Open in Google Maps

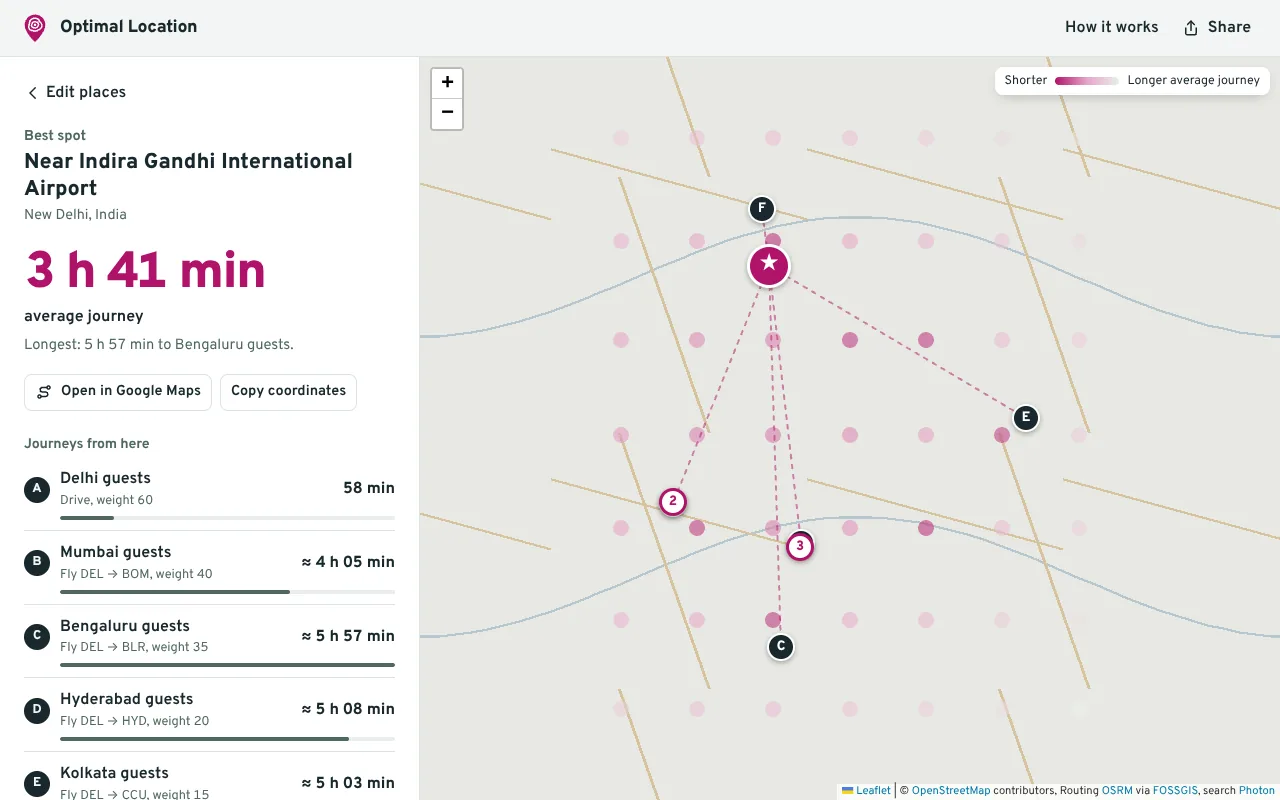[118, 391]
